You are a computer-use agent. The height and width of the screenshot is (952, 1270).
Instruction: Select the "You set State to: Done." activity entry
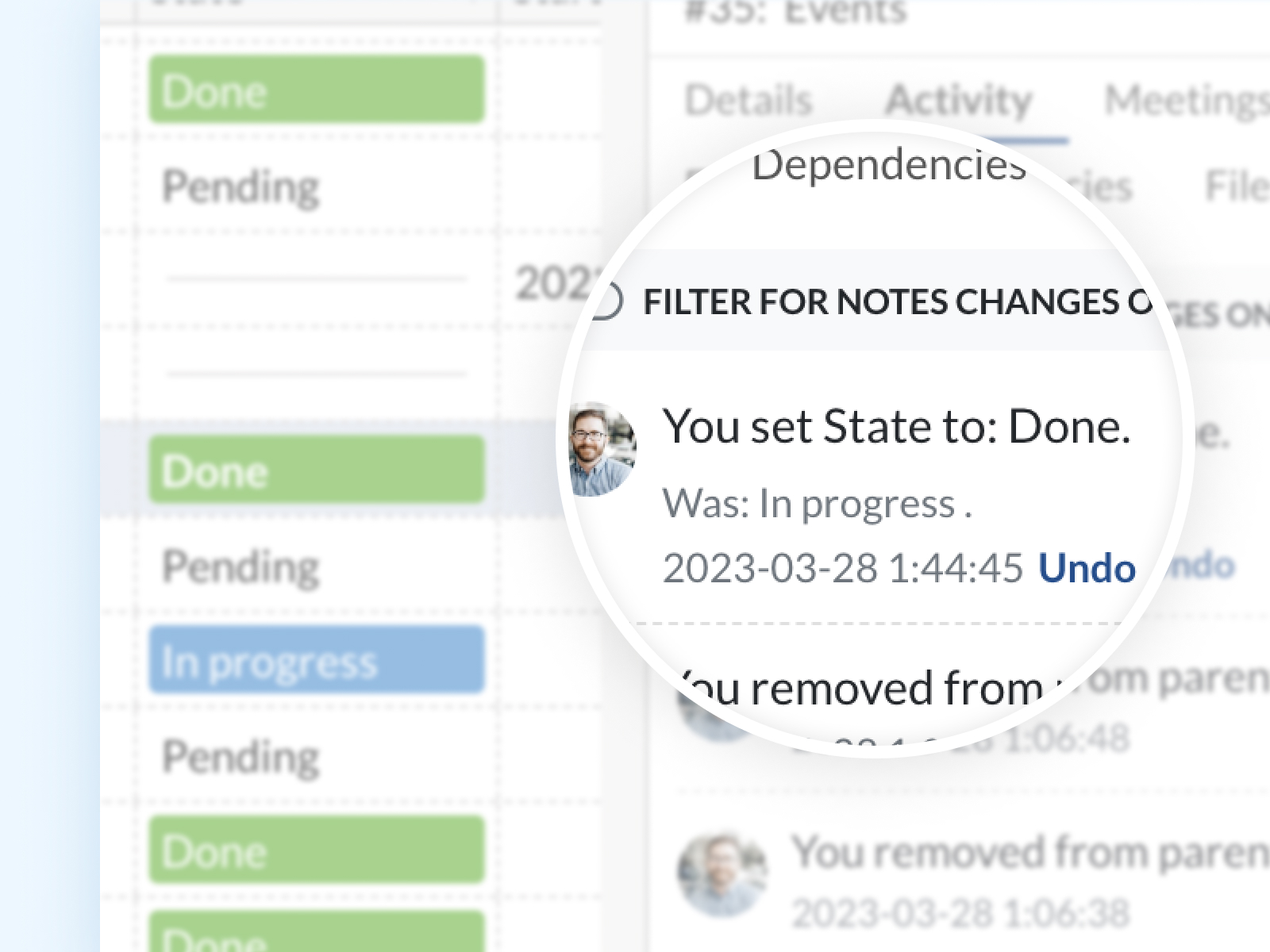click(x=895, y=427)
